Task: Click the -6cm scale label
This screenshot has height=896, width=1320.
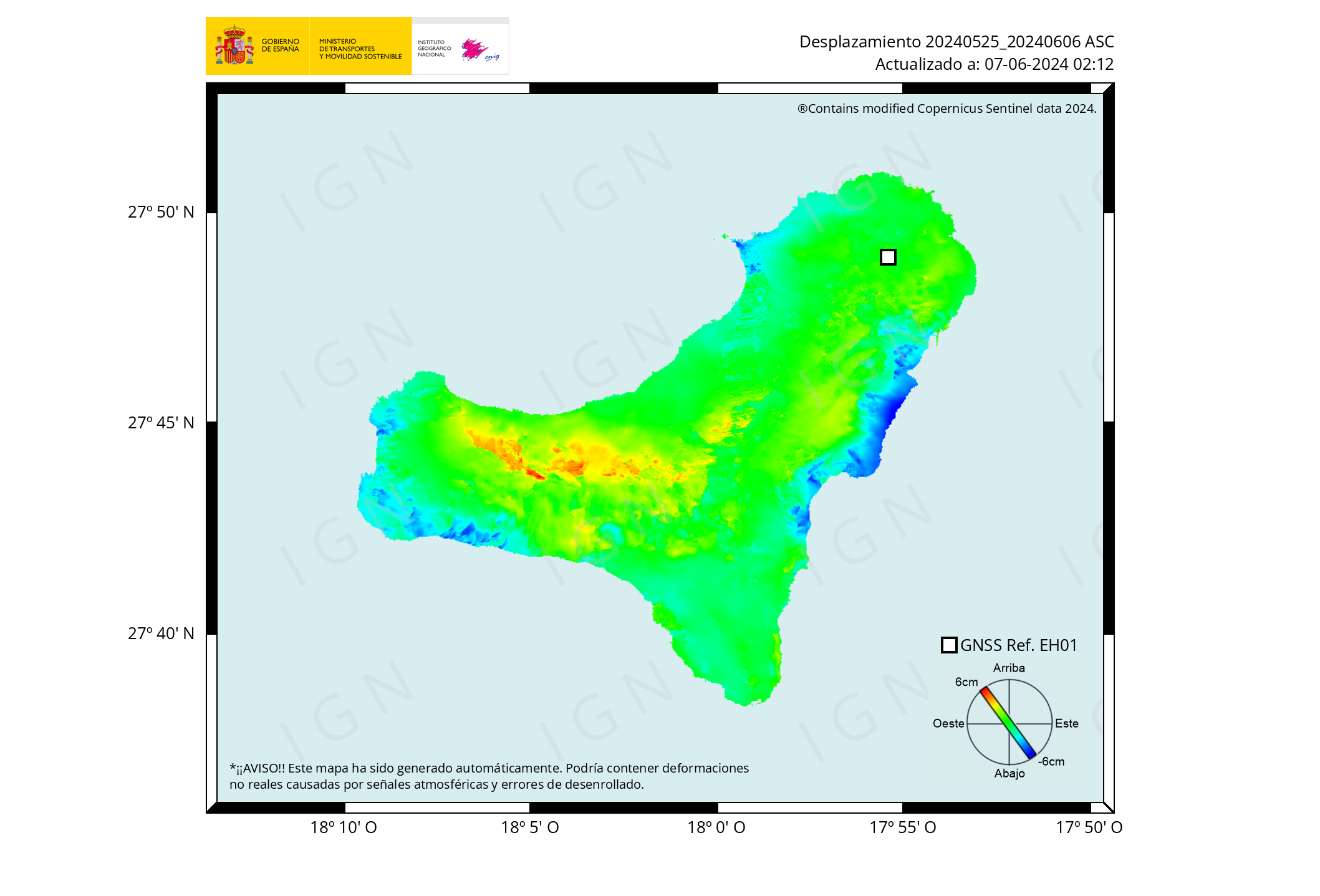Action: 1051,761
